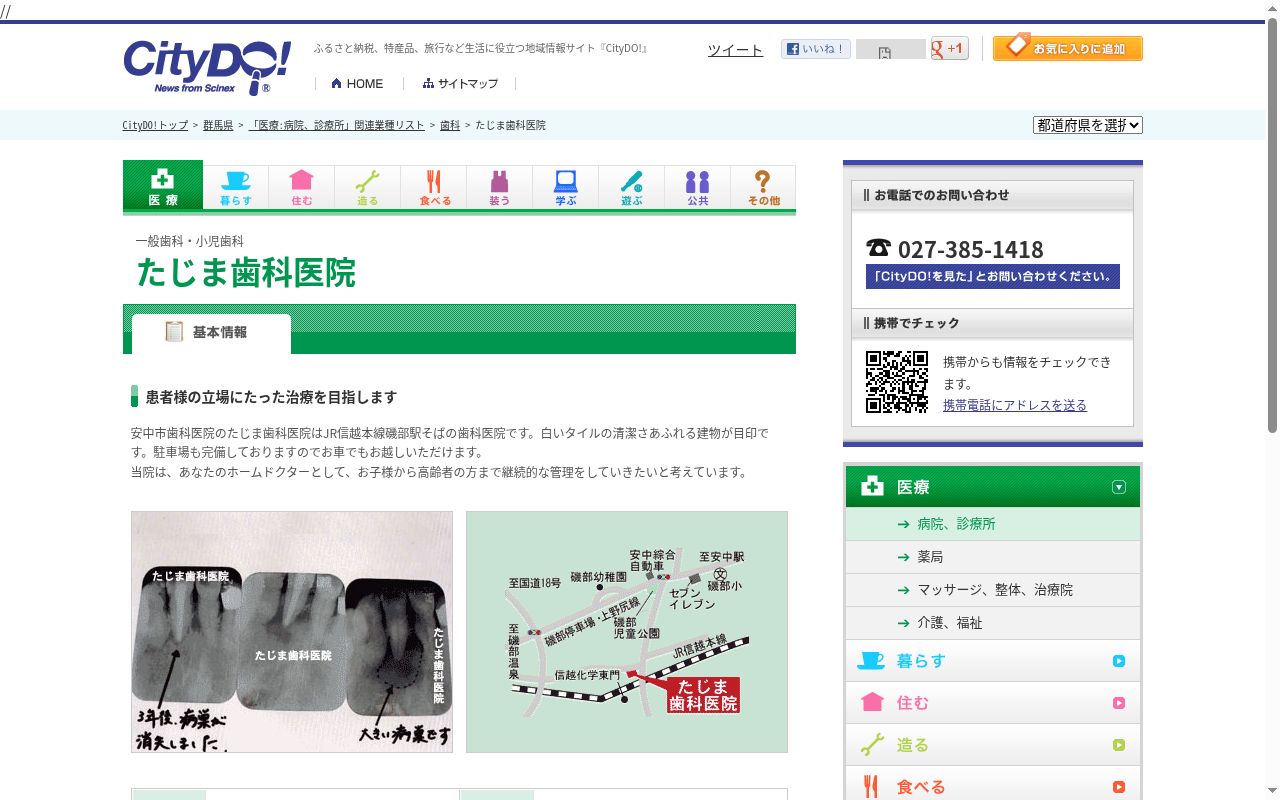The height and width of the screenshot is (800, 1280).
Task: Open サイトマップ in header
Action: [x=461, y=84]
